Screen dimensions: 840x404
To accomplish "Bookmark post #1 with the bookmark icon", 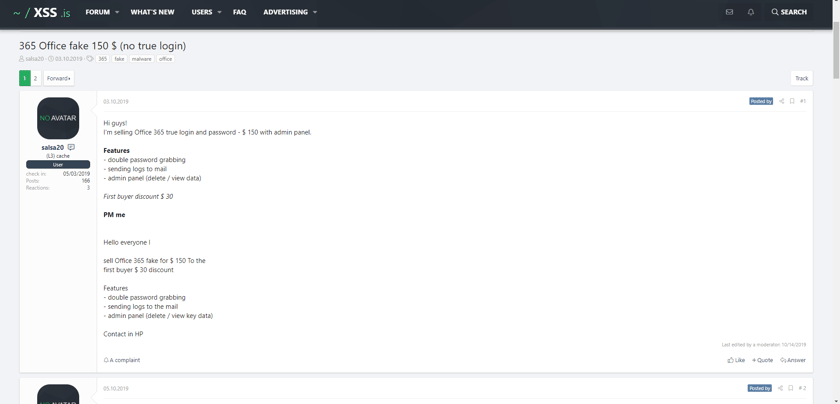I will (792, 101).
